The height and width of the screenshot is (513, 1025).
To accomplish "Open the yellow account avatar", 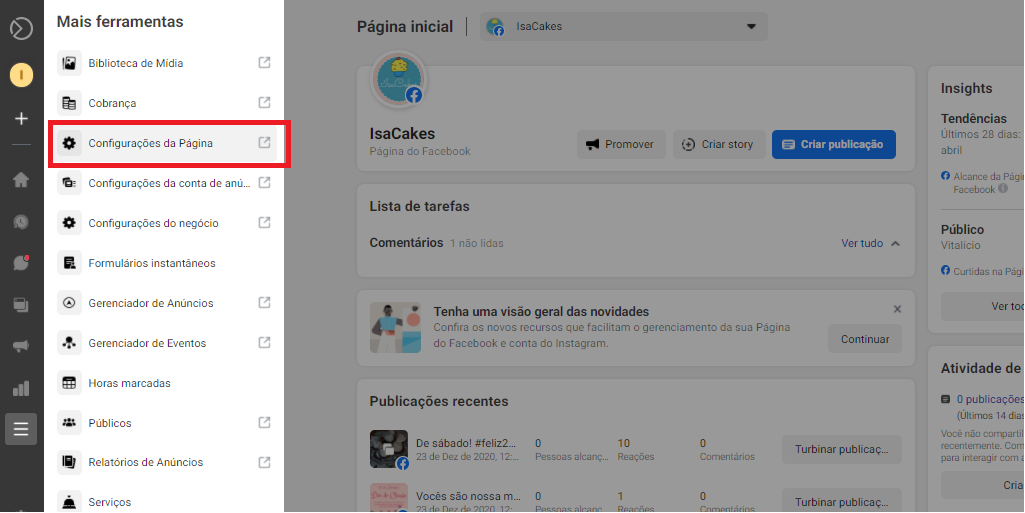I will click(x=21, y=76).
